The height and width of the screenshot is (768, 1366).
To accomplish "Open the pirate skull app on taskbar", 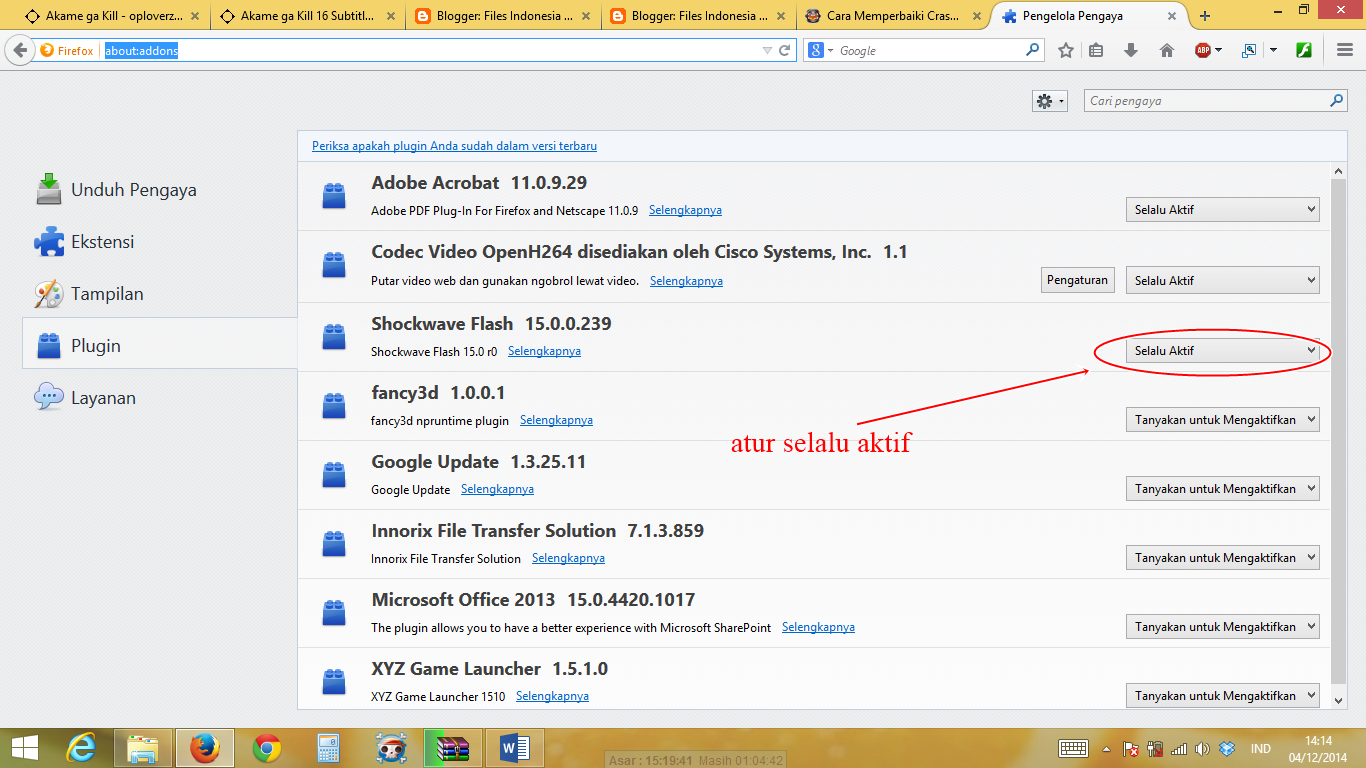I will point(390,748).
